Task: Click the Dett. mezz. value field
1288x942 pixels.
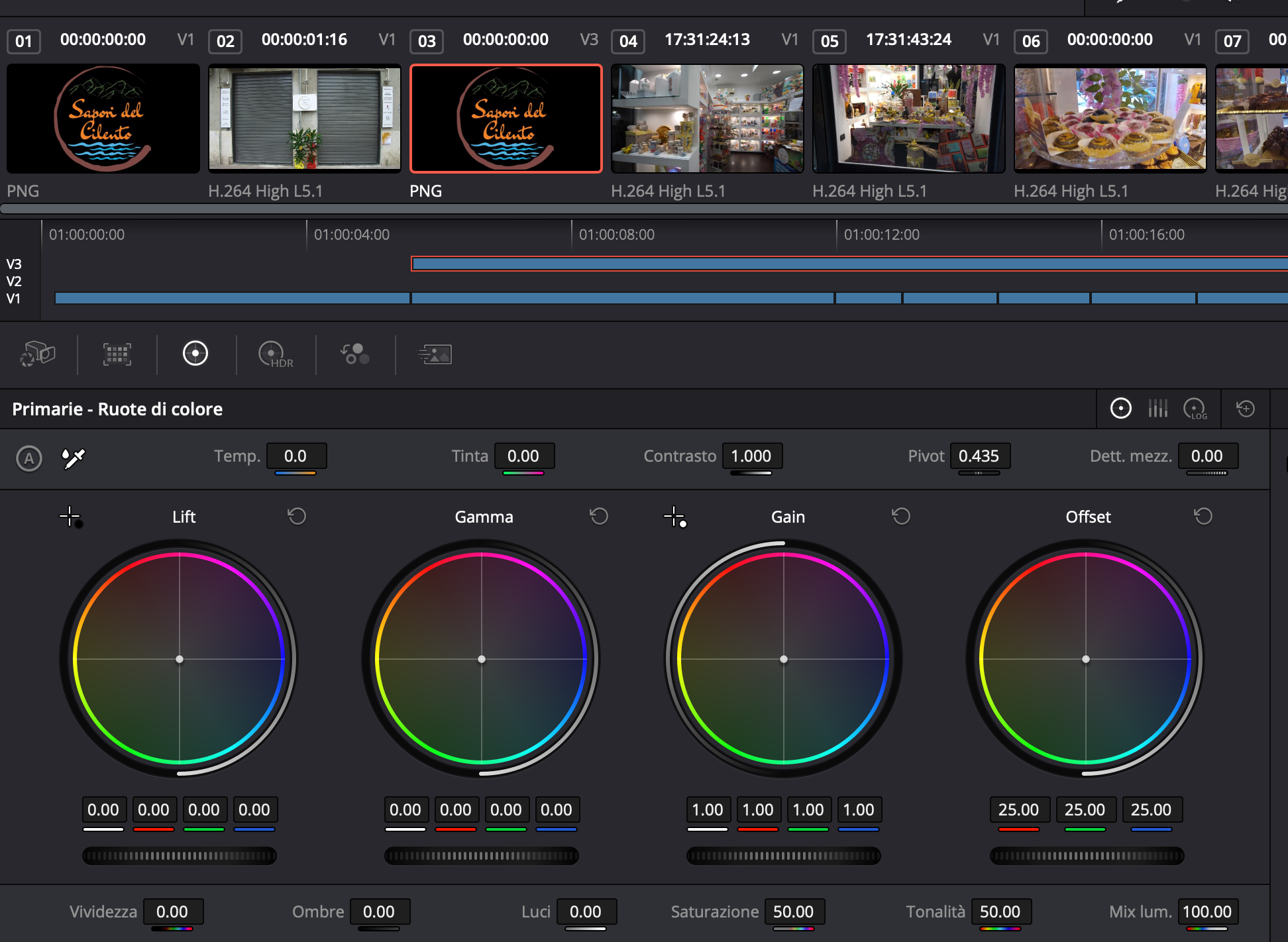Action: click(x=1208, y=456)
